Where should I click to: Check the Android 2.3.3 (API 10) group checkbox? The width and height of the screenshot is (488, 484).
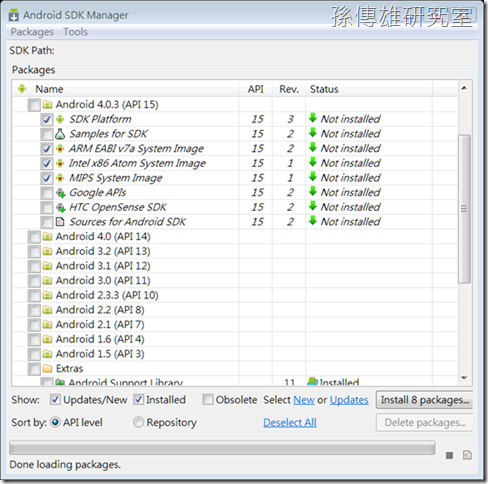34,295
